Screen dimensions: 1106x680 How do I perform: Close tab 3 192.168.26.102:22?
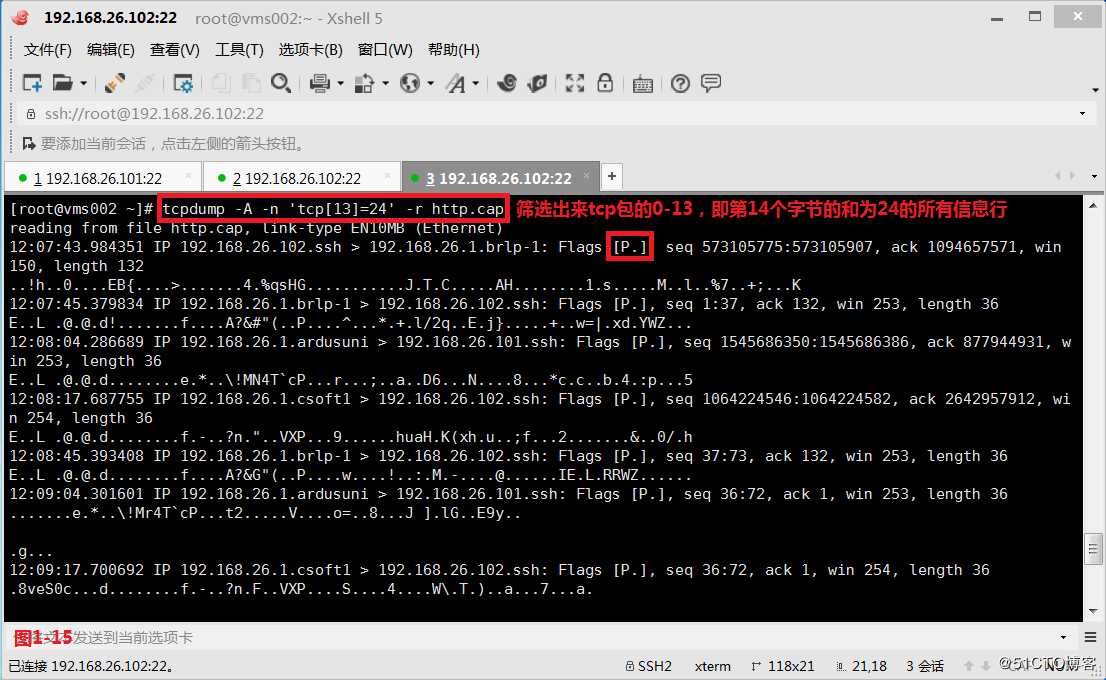(586, 176)
